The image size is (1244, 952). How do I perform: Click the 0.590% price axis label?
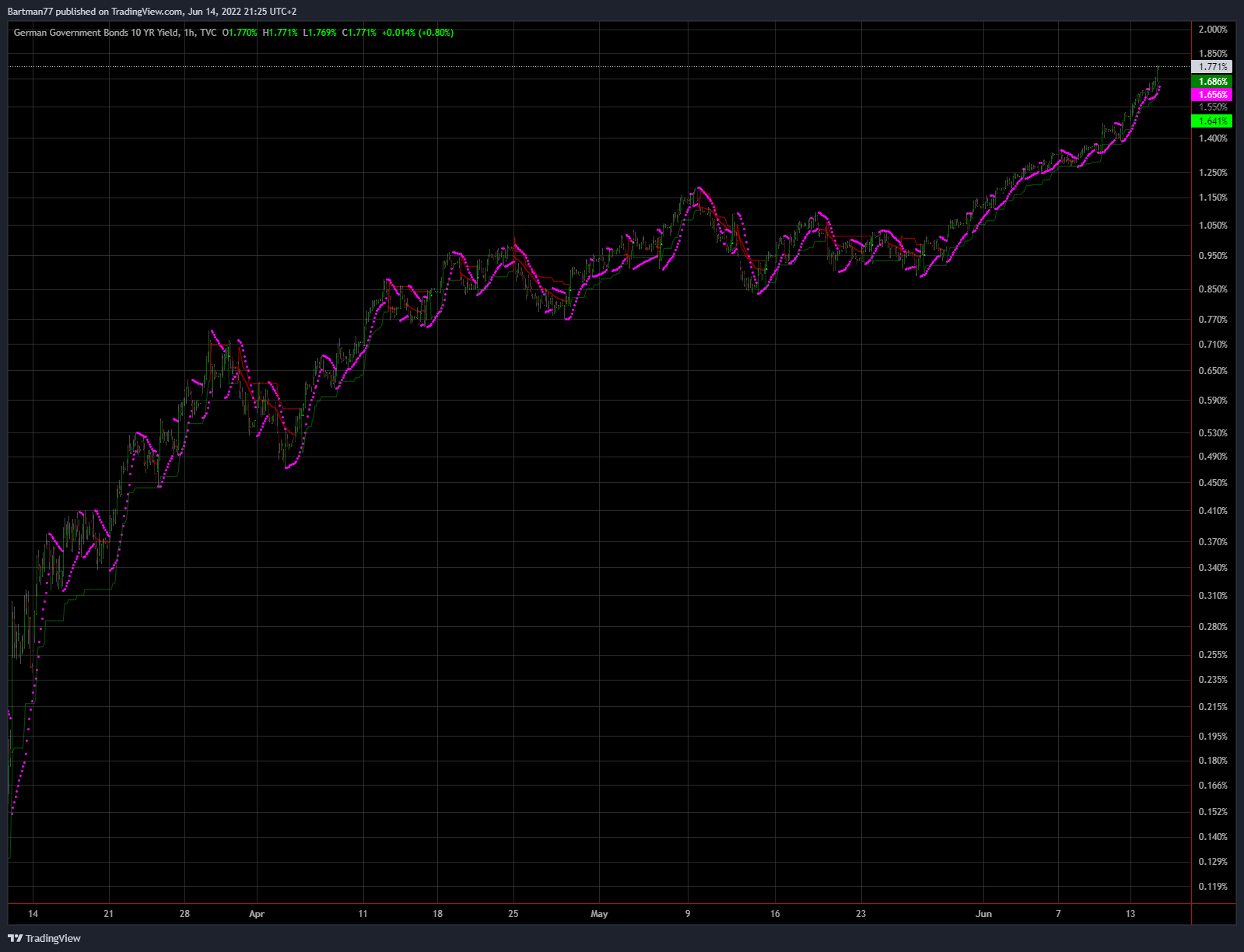[1213, 401]
